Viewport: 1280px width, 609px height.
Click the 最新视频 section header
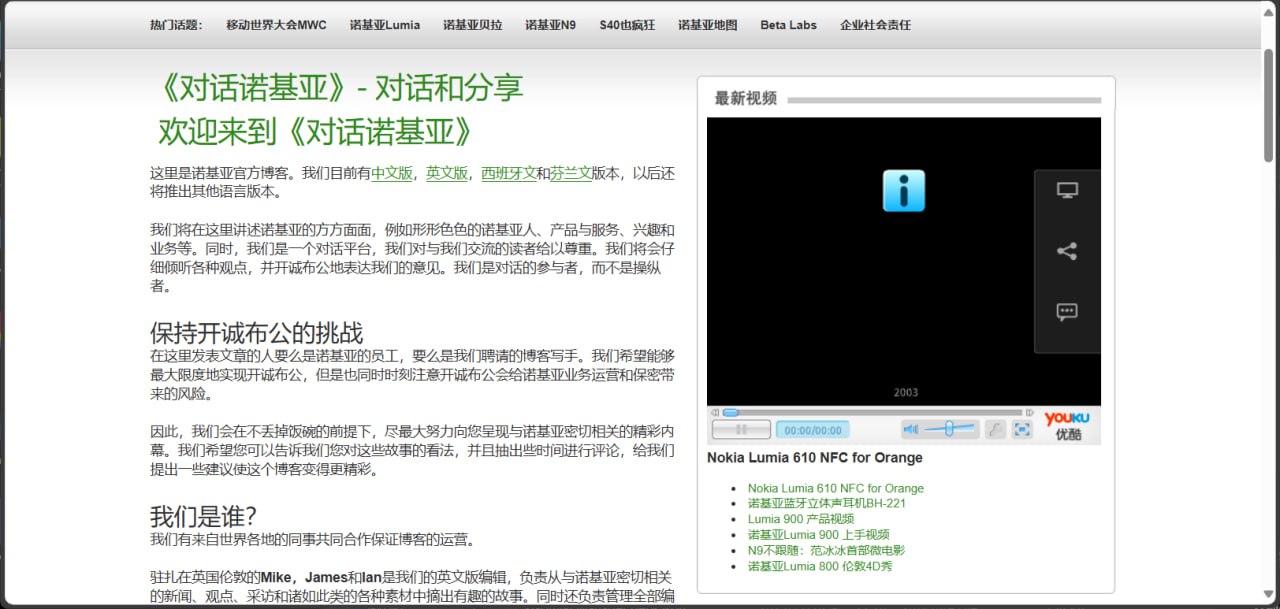(745, 98)
